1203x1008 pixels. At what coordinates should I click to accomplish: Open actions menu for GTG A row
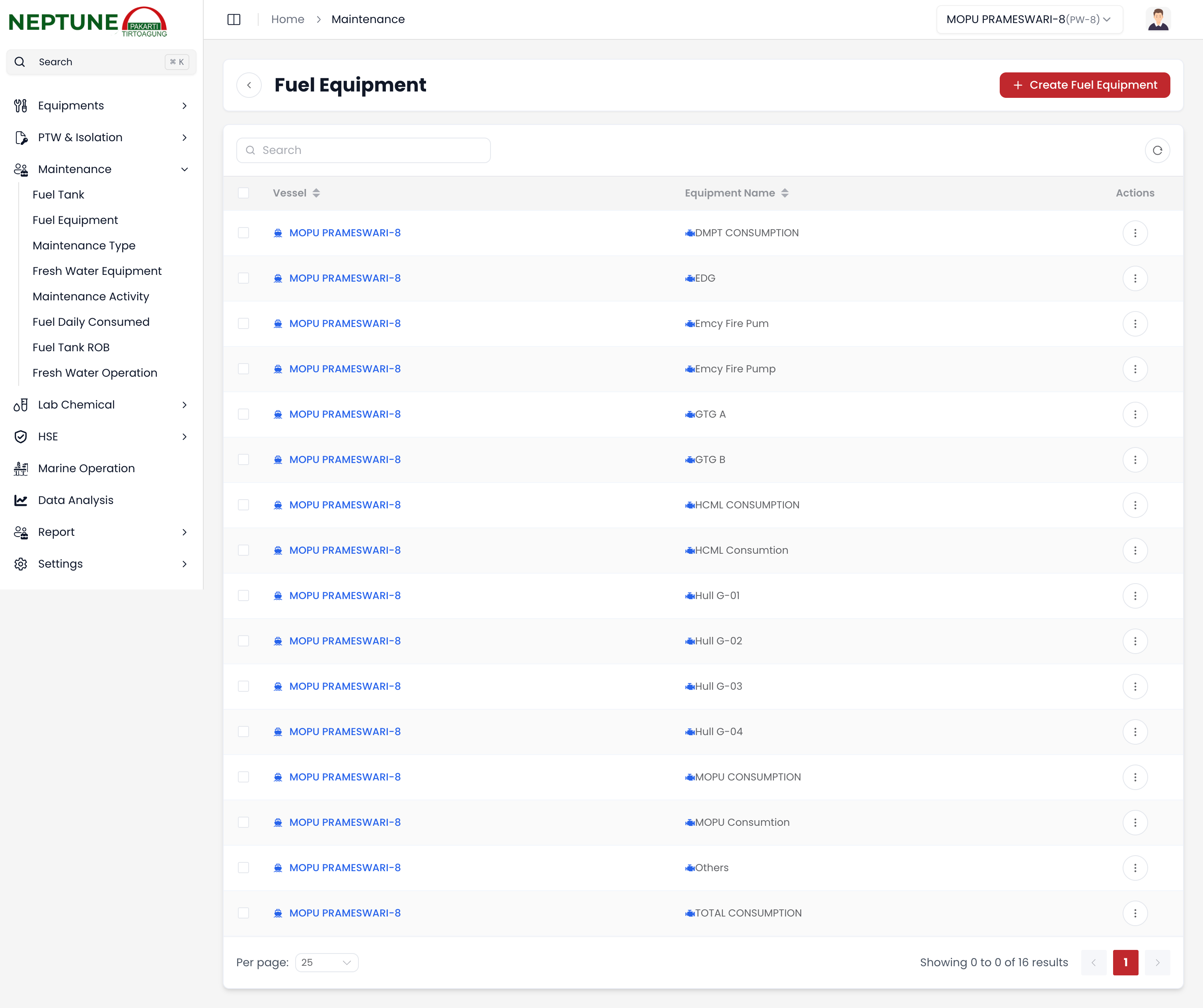[1135, 414]
